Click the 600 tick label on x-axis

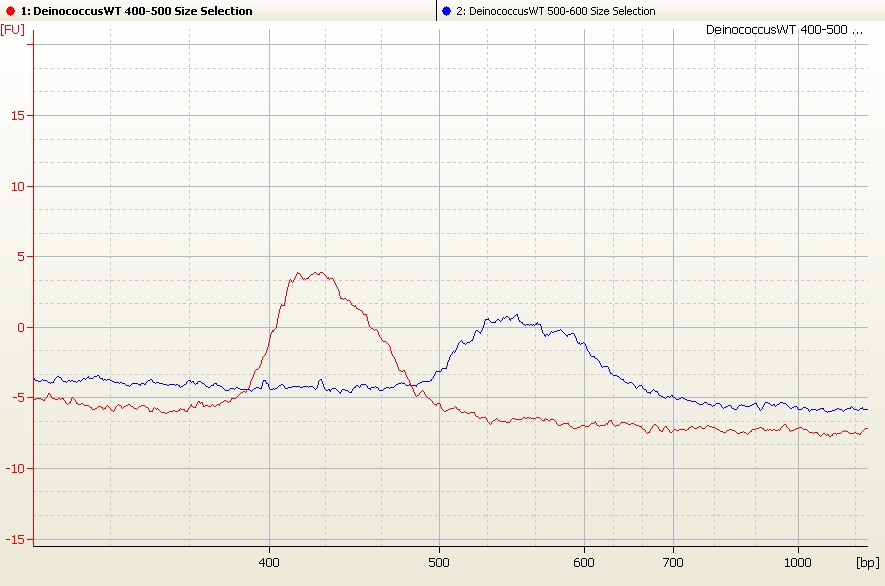click(584, 562)
